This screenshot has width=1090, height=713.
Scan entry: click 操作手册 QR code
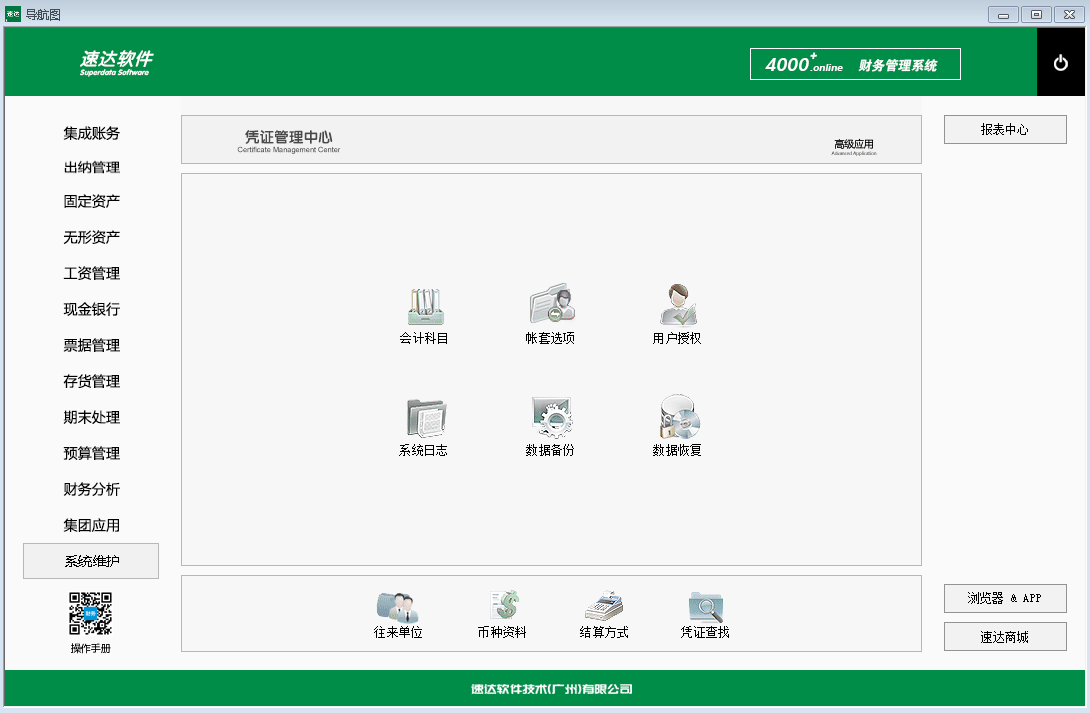pyautogui.click(x=91, y=615)
